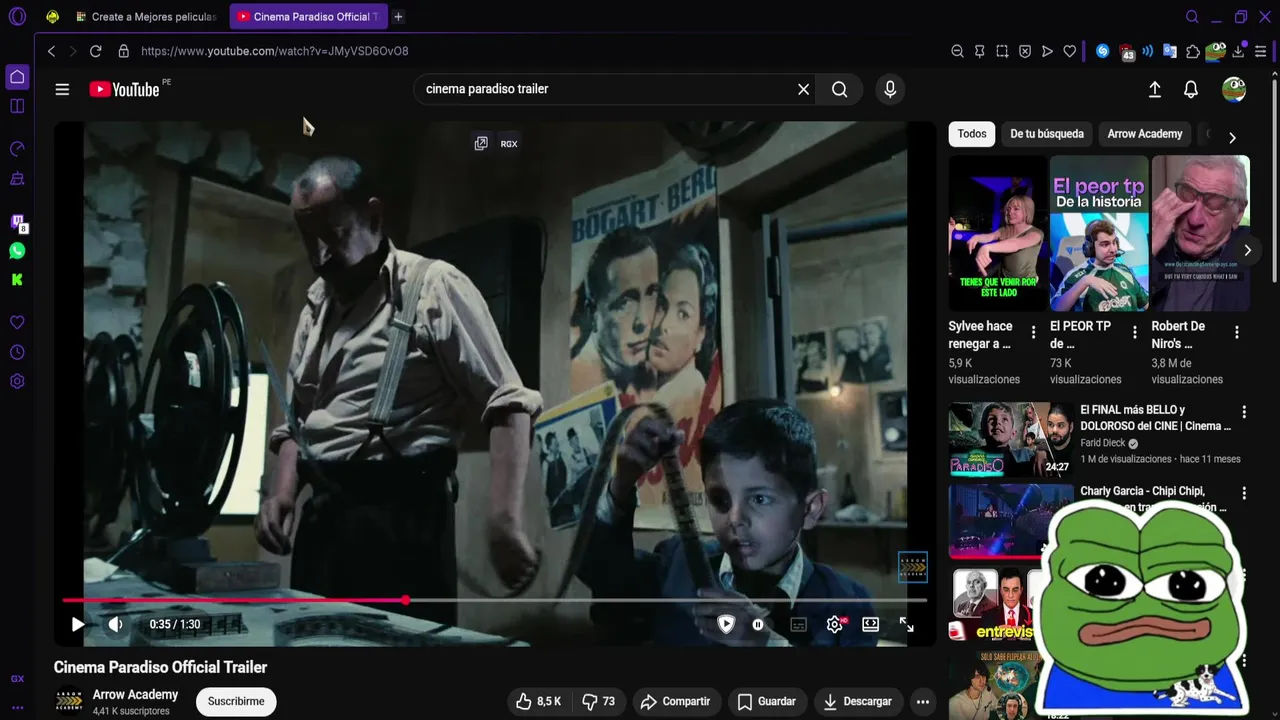Open options for El FINAL más BELLO video
This screenshot has height=720, width=1280.
1244,412
